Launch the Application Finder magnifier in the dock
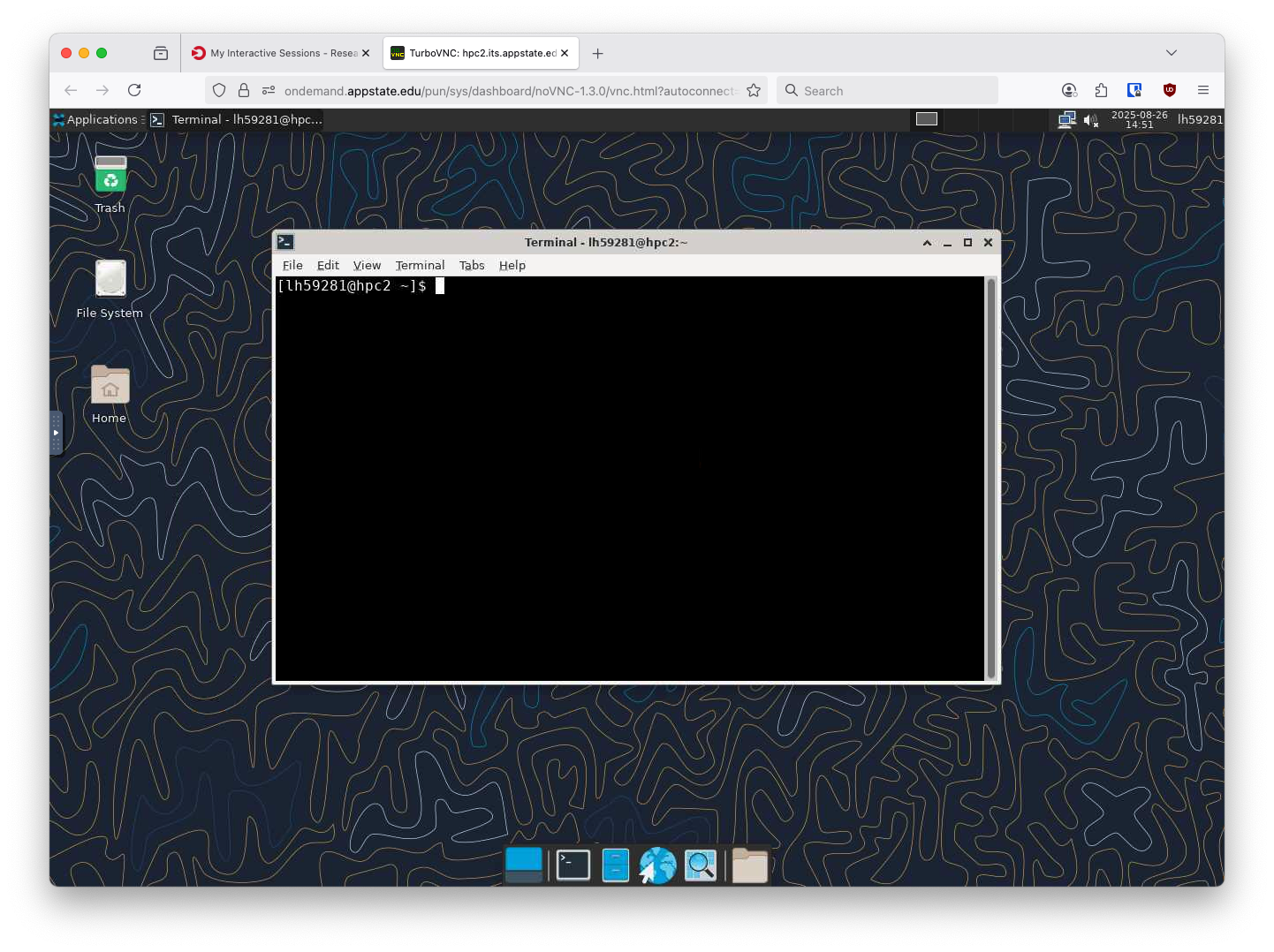This screenshot has height=952, width=1274. coord(701,865)
